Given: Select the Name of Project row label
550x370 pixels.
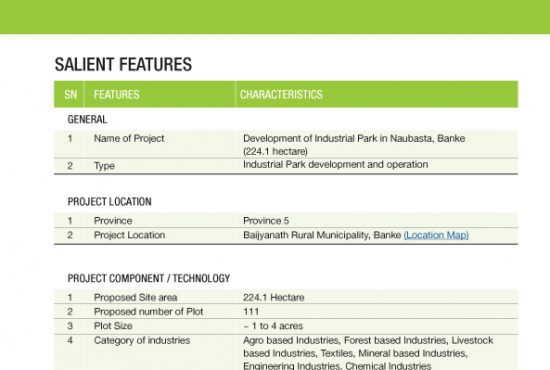Looking at the screenshot, I should 129,139.
